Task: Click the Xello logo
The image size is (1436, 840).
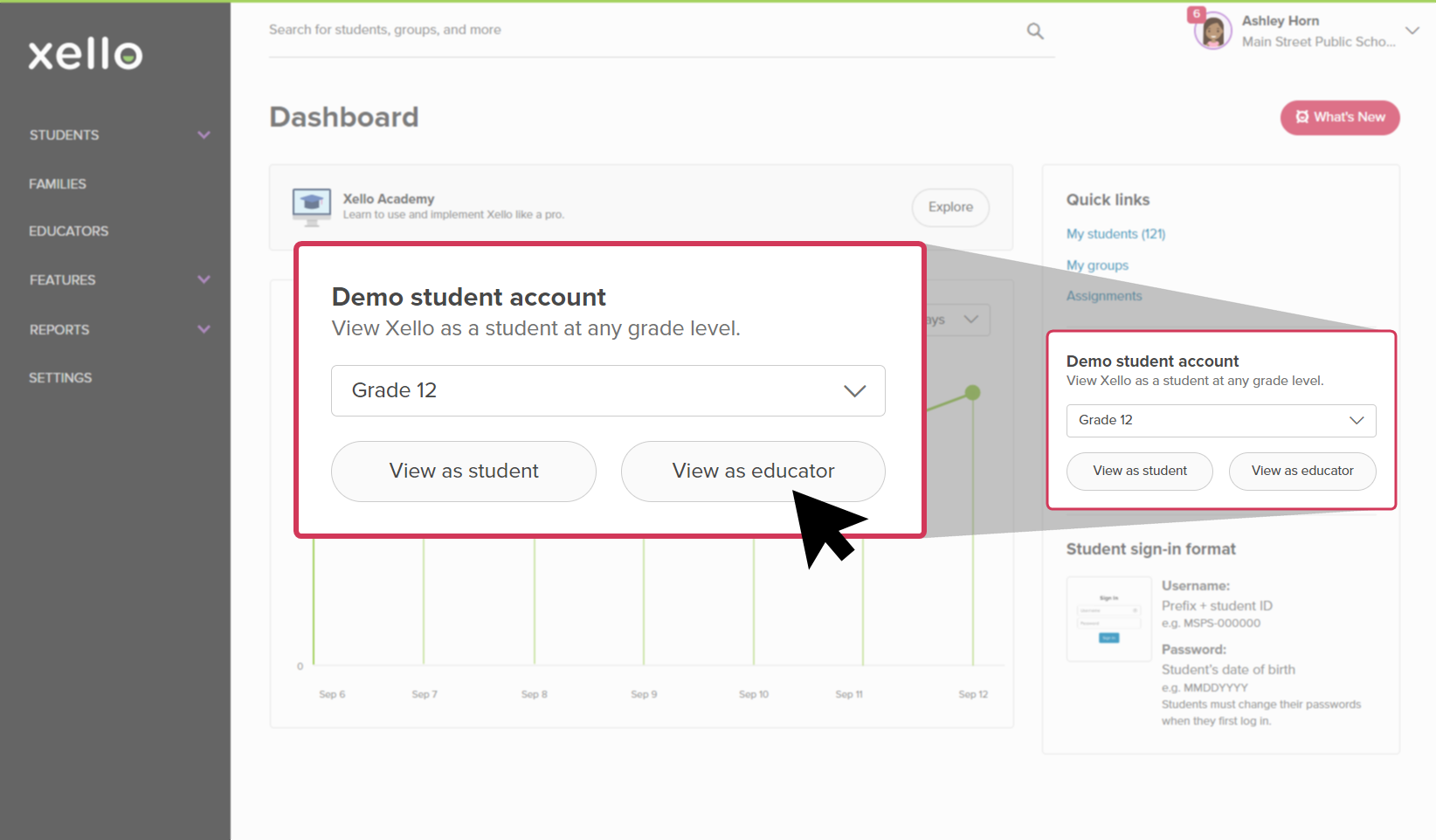Action: 85,54
